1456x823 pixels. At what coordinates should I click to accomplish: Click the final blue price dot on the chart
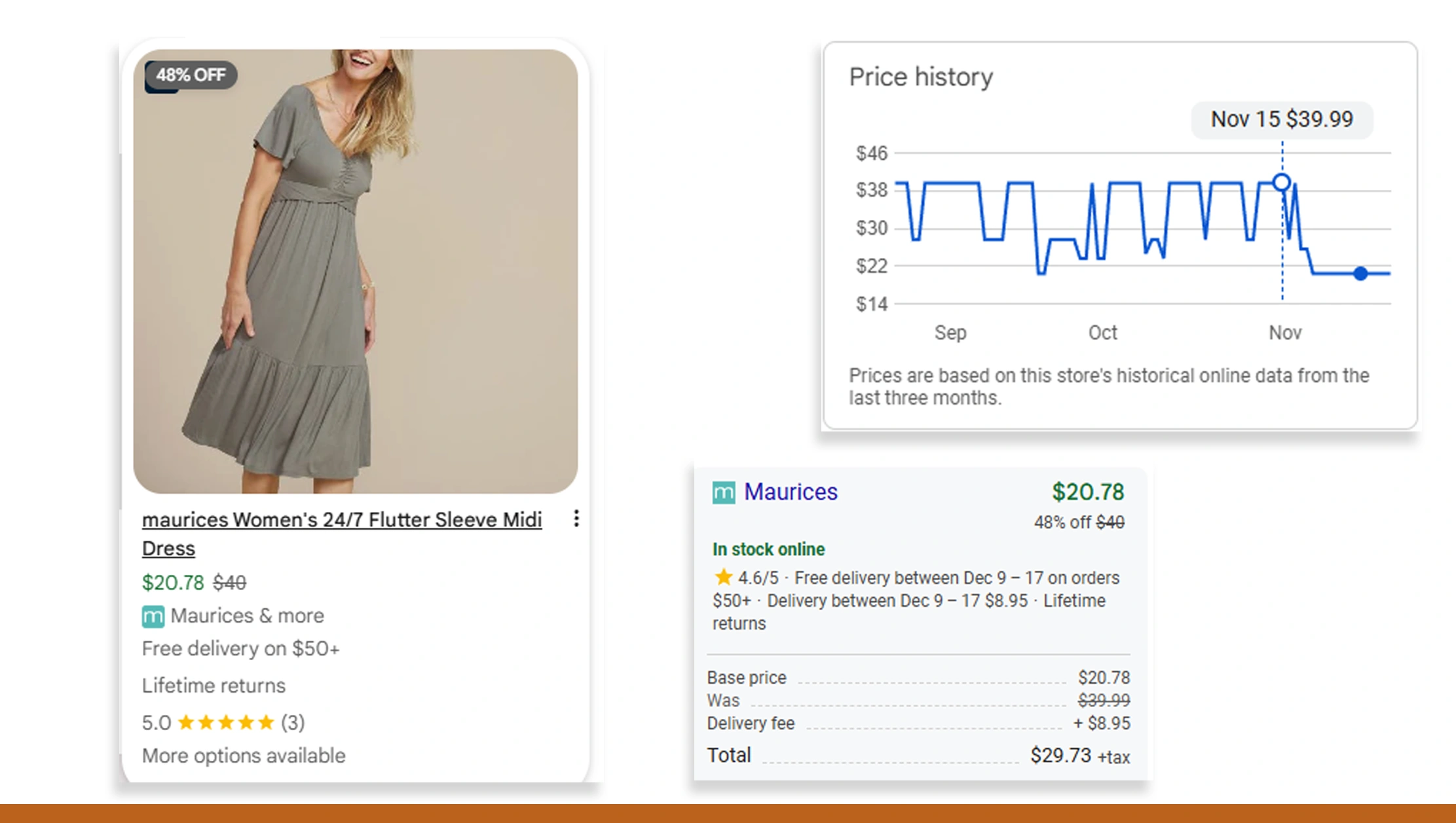(x=1359, y=274)
